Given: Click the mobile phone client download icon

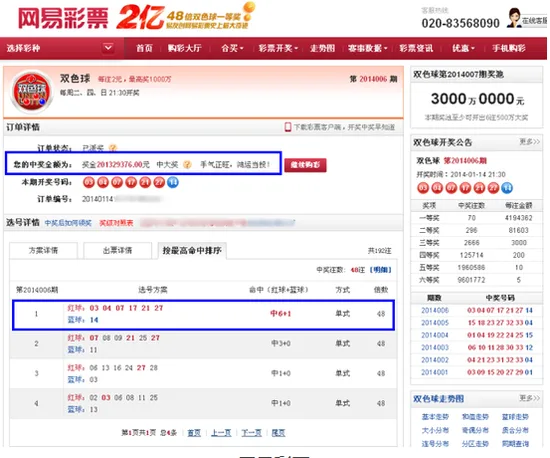Looking at the screenshot, I should [x=288, y=127].
